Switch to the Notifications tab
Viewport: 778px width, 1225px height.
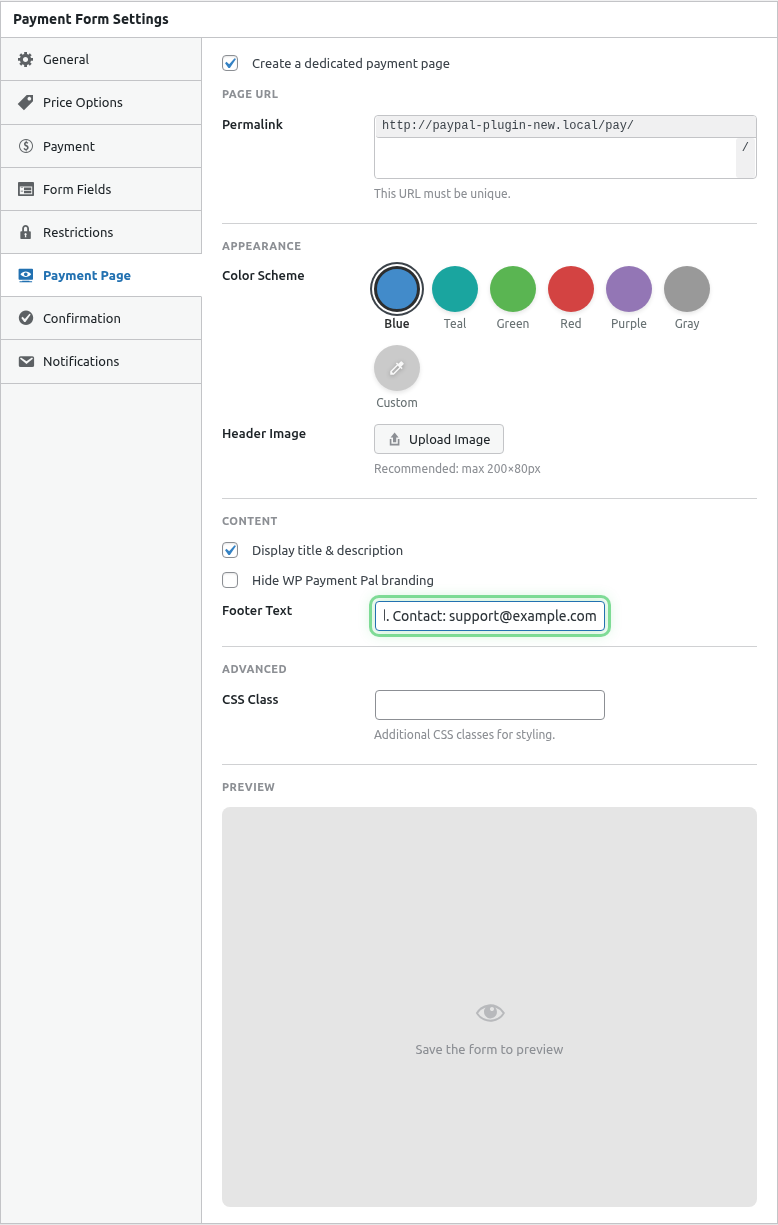(x=80, y=361)
